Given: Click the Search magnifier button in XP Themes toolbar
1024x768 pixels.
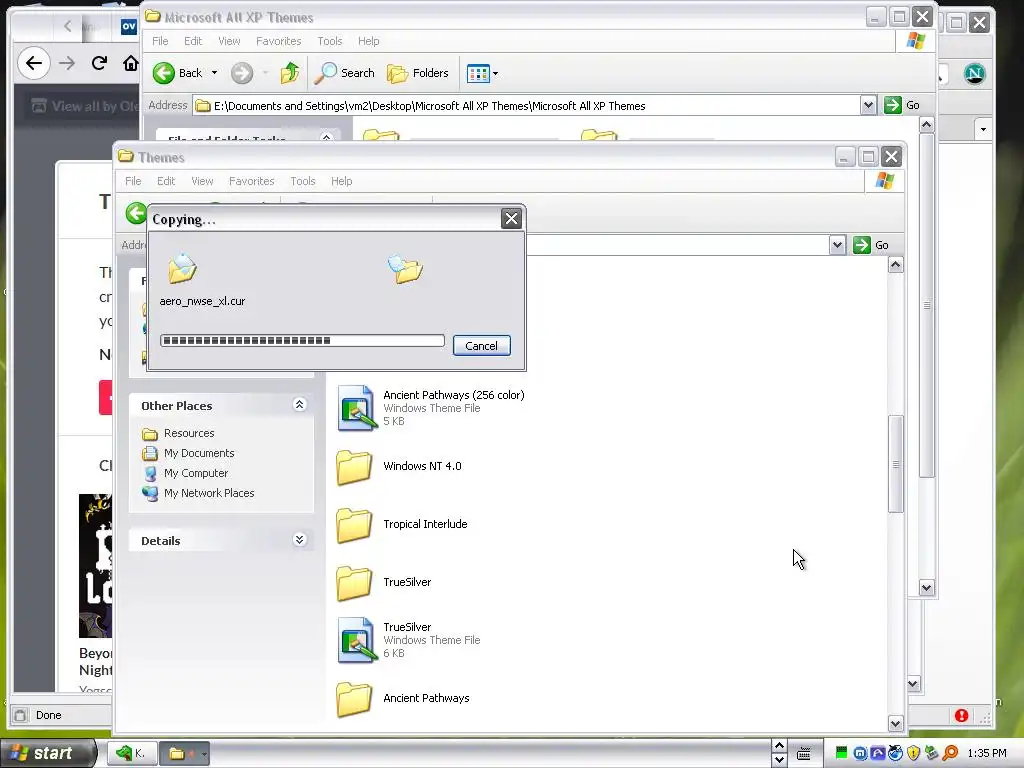Looking at the screenshot, I should pyautogui.click(x=344, y=73).
